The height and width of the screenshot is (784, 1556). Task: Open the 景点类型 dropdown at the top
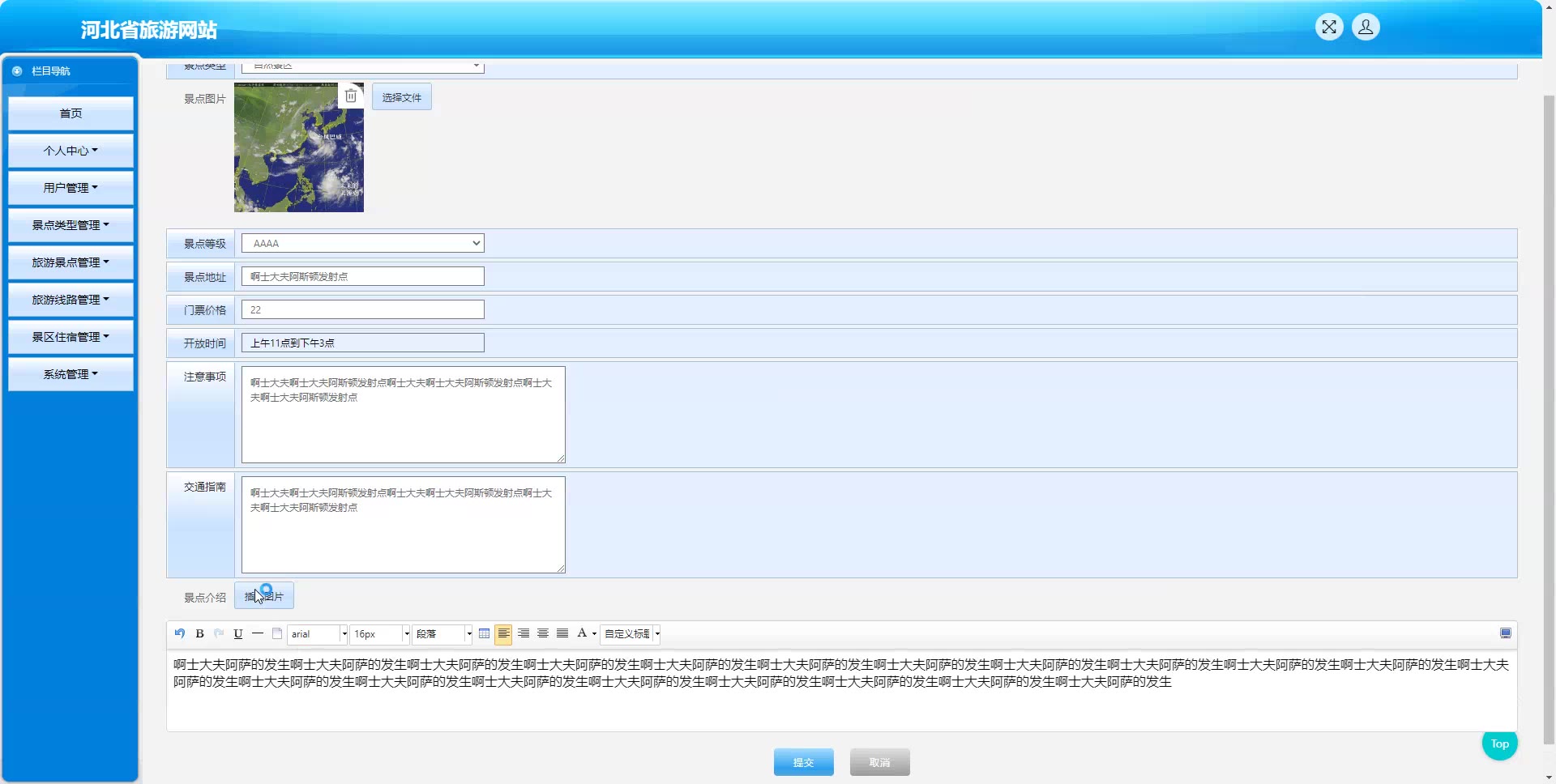point(363,66)
